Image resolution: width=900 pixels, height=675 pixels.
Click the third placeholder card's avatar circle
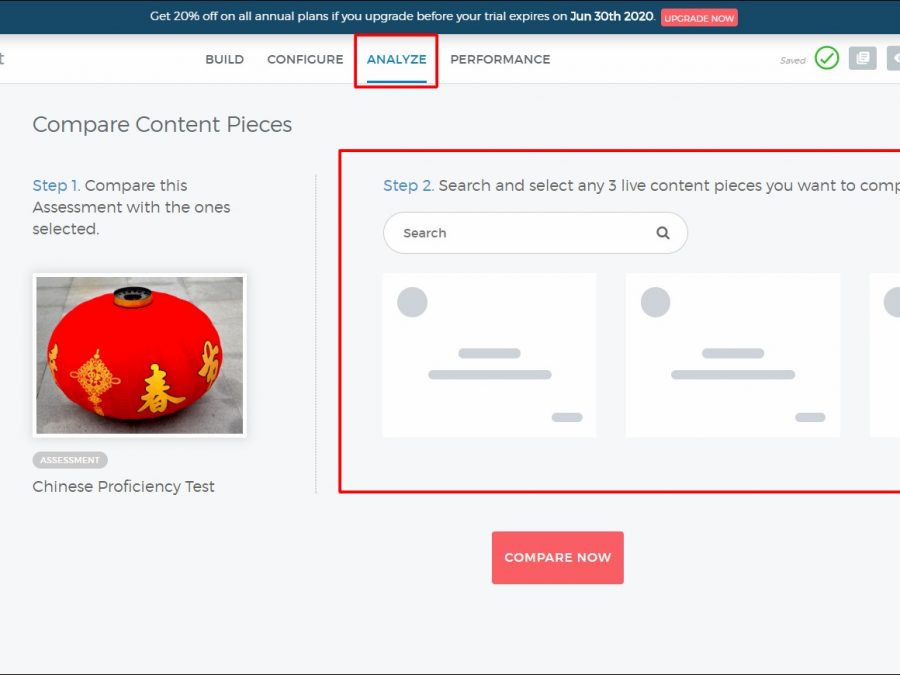[x=892, y=302]
